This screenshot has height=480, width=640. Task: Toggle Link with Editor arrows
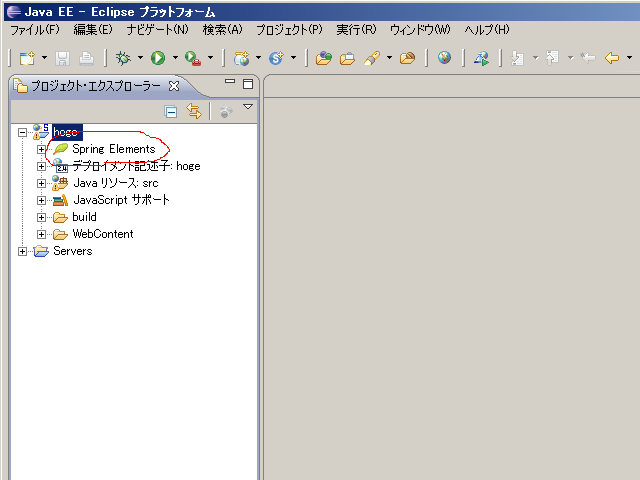click(x=194, y=111)
